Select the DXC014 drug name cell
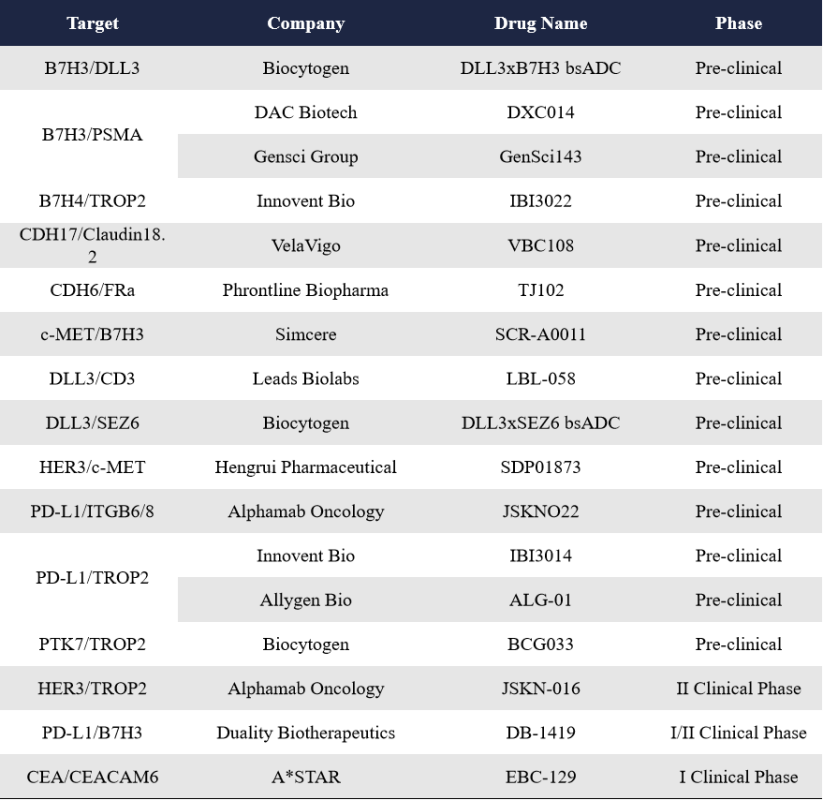Image resolution: width=823 pixels, height=800 pixels. [541, 112]
